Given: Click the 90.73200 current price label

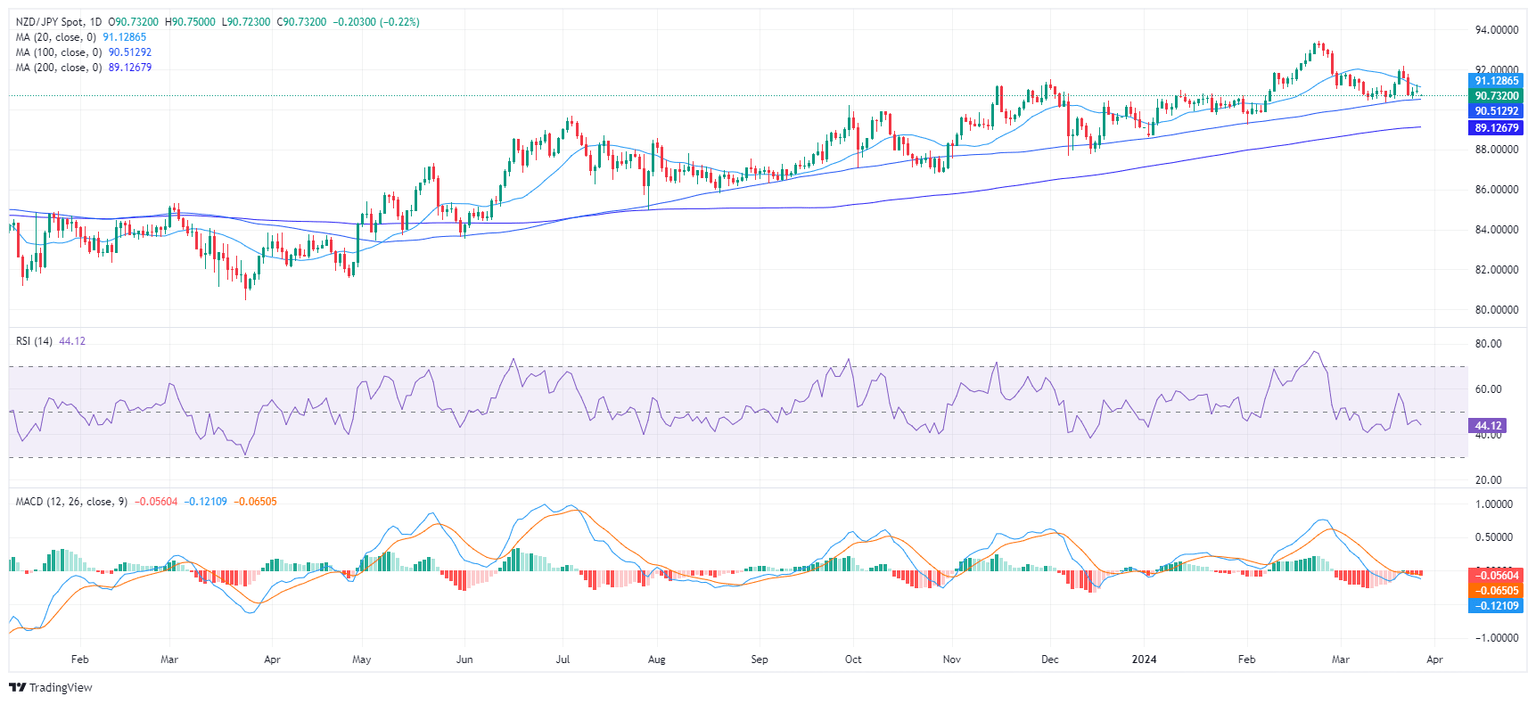Looking at the screenshot, I should pyautogui.click(x=1497, y=95).
